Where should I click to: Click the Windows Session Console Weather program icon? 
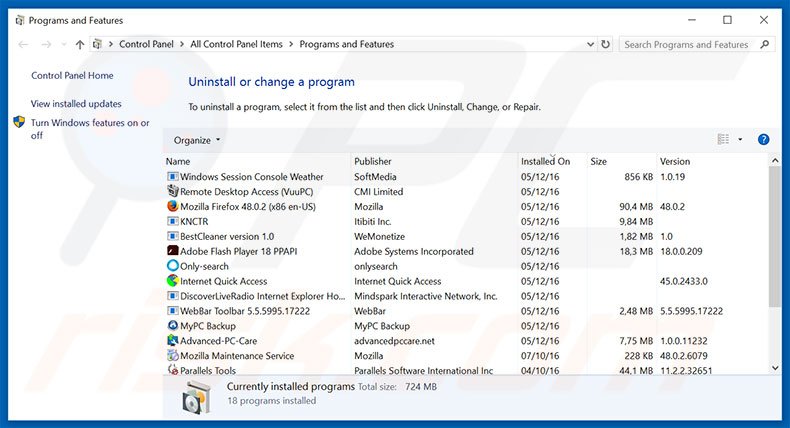coord(172,177)
